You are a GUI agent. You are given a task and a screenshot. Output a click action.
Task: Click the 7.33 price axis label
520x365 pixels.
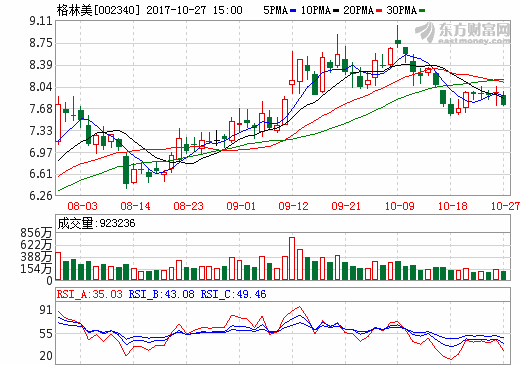click(x=41, y=130)
